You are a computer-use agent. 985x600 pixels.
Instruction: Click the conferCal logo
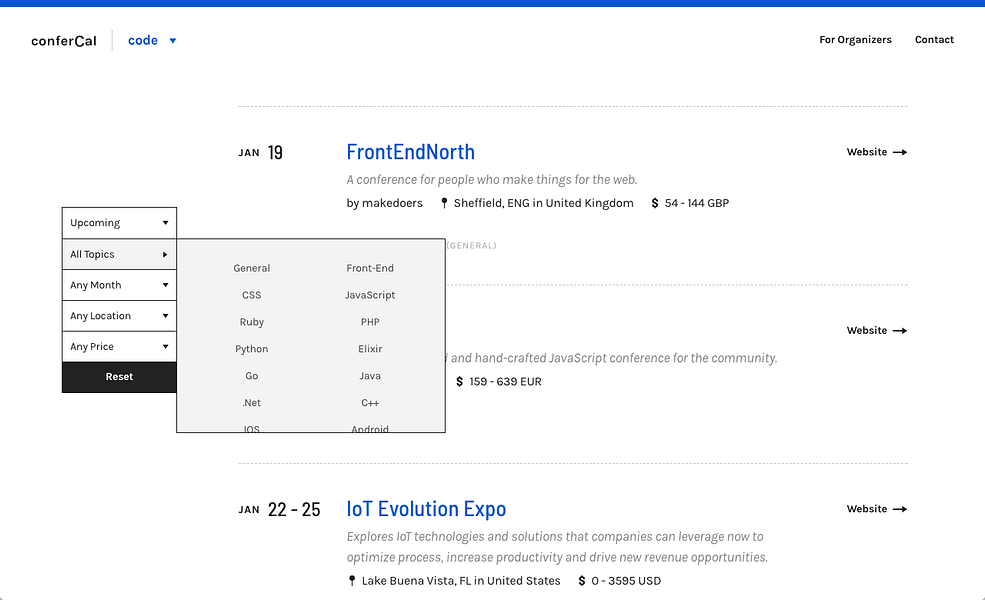click(x=63, y=41)
